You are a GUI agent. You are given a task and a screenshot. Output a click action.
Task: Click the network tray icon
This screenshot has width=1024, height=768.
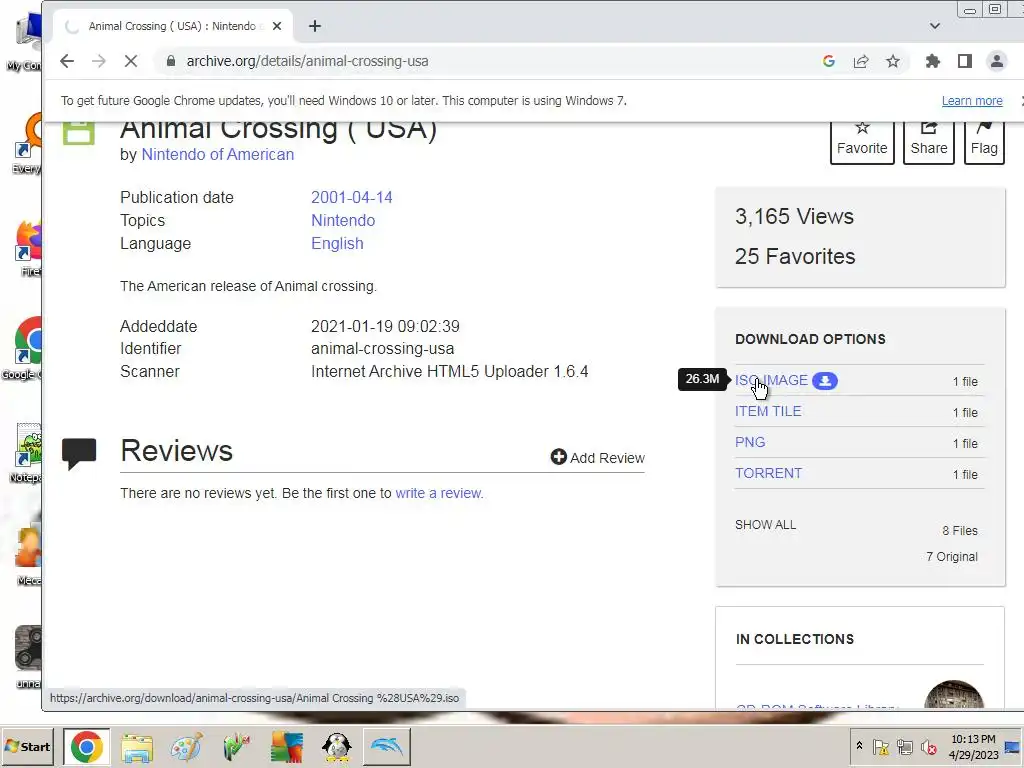[904, 746]
